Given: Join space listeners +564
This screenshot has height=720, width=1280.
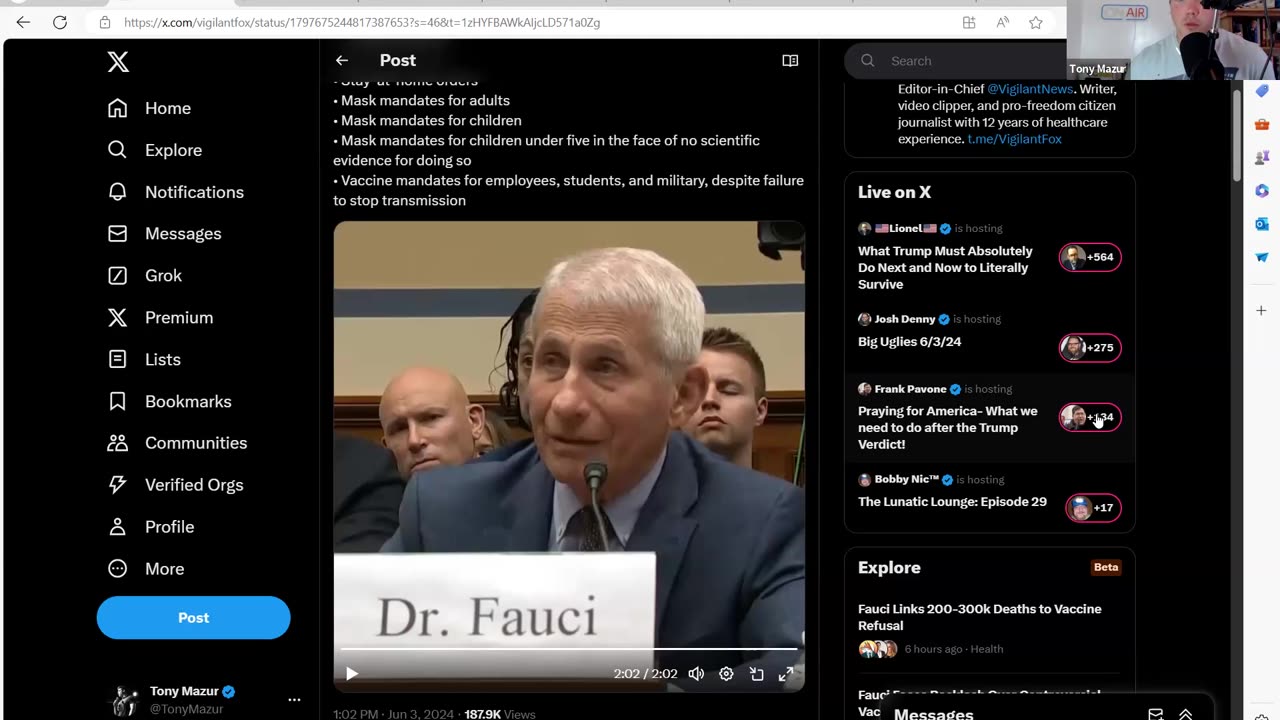Looking at the screenshot, I should pos(1090,257).
